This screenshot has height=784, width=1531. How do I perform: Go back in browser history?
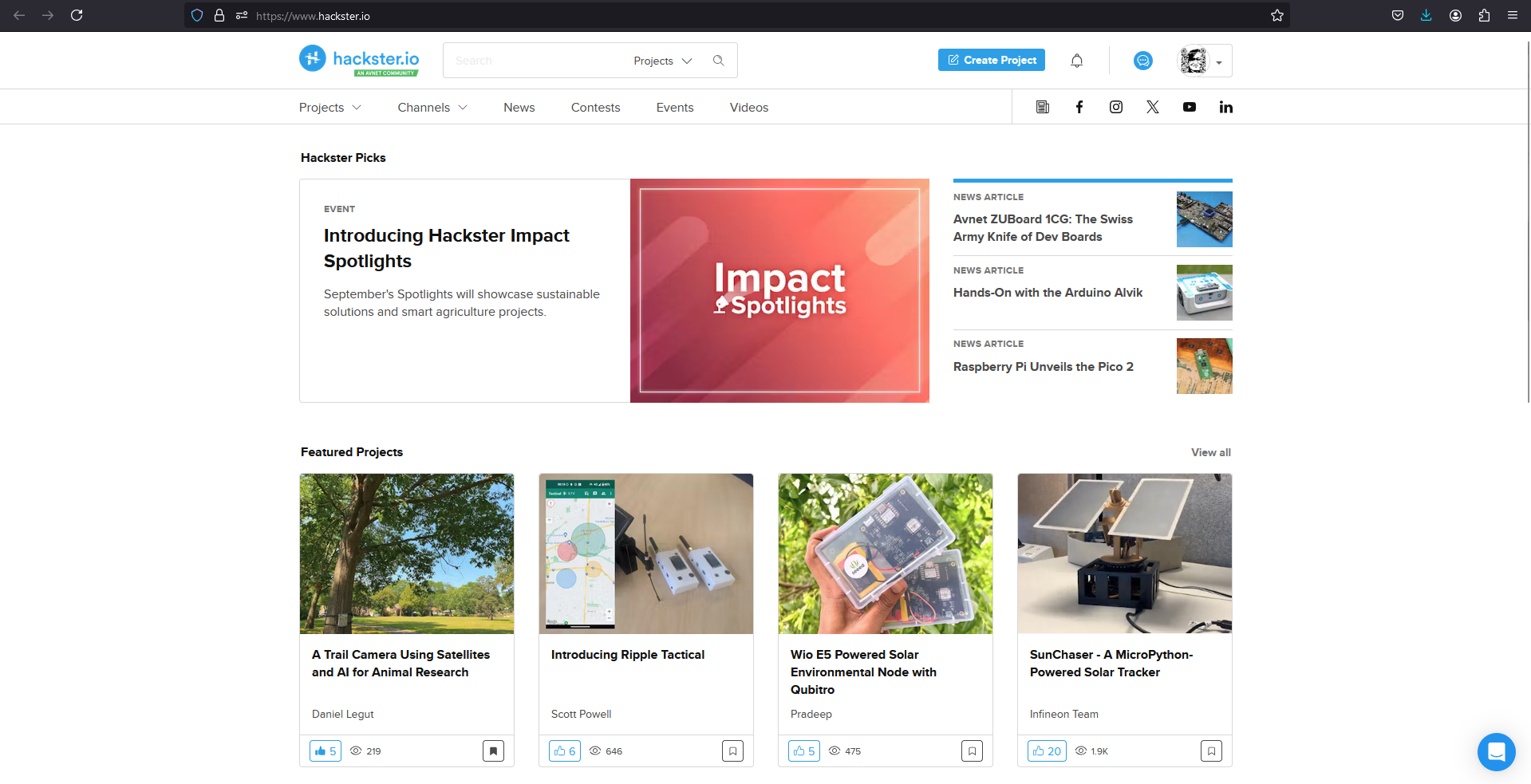[x=19, y=15]
